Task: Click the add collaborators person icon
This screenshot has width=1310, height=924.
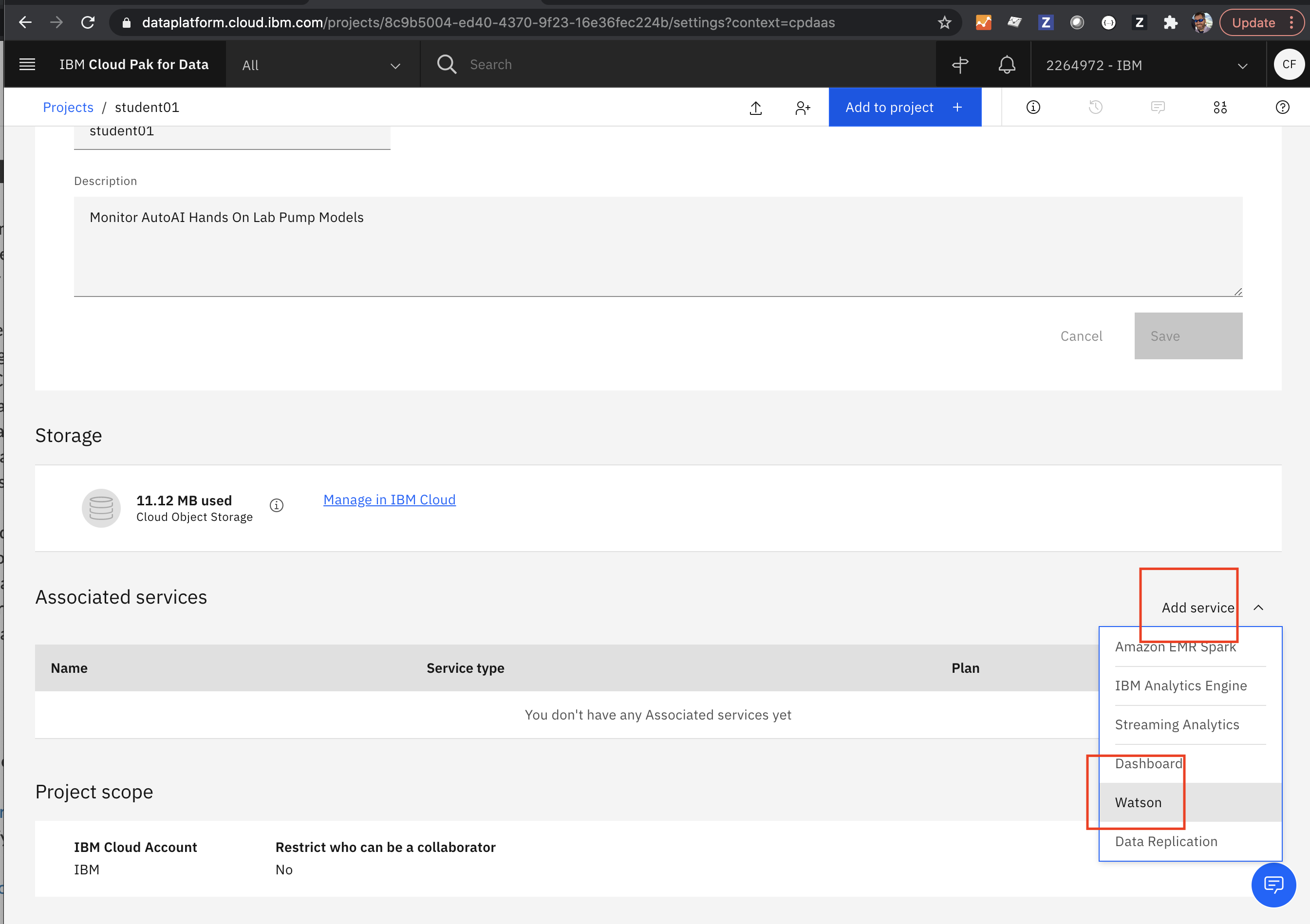Action: click(802, 107)
